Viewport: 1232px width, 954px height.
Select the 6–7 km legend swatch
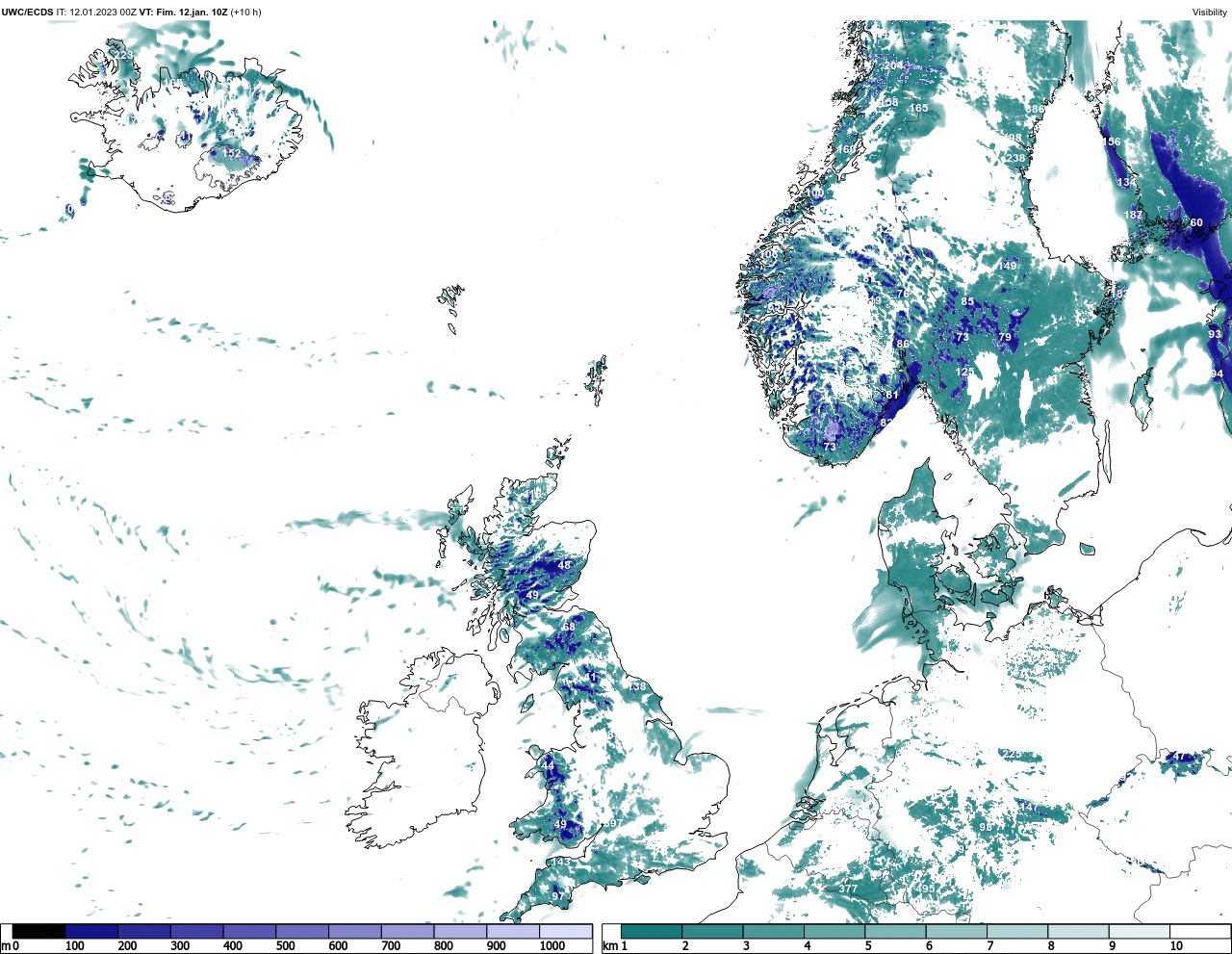click(x=956, y=932)
